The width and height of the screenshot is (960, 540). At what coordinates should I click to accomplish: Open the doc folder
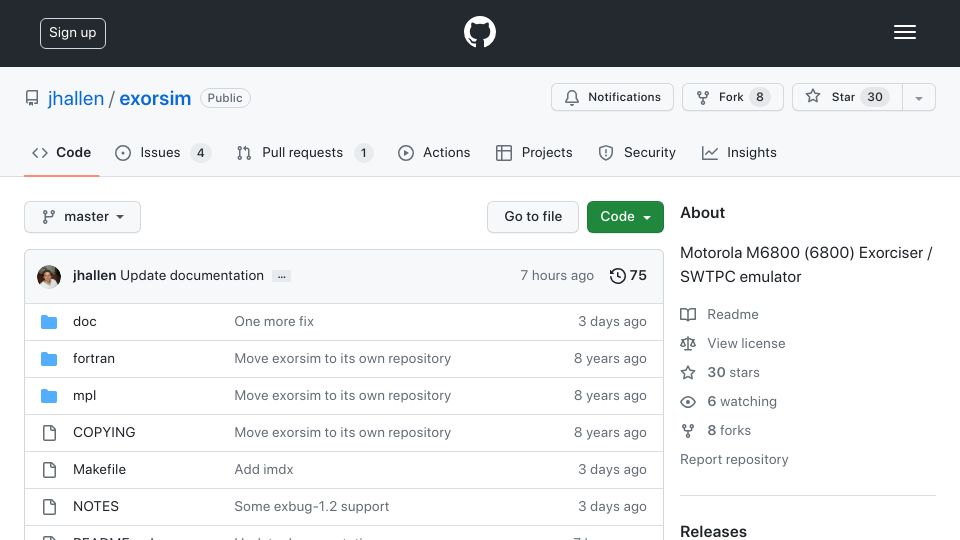(84, 321)
